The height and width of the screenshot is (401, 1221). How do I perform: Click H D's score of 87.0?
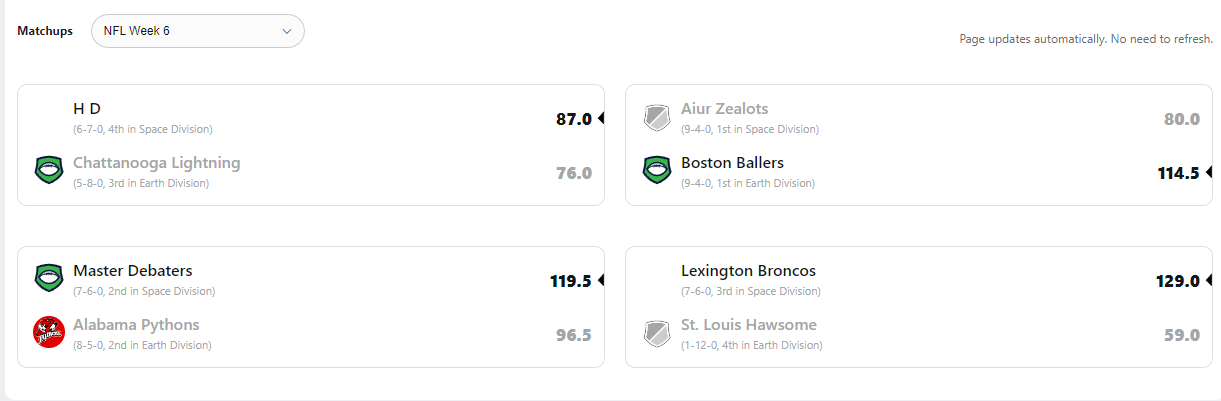click(574, 120)
